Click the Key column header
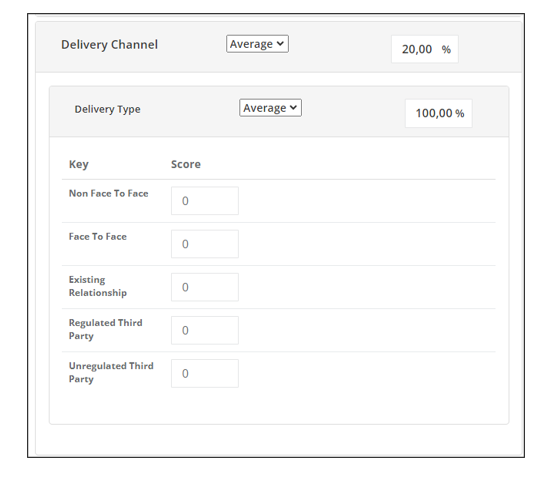The image size is (559, 477). coord(79,164)
